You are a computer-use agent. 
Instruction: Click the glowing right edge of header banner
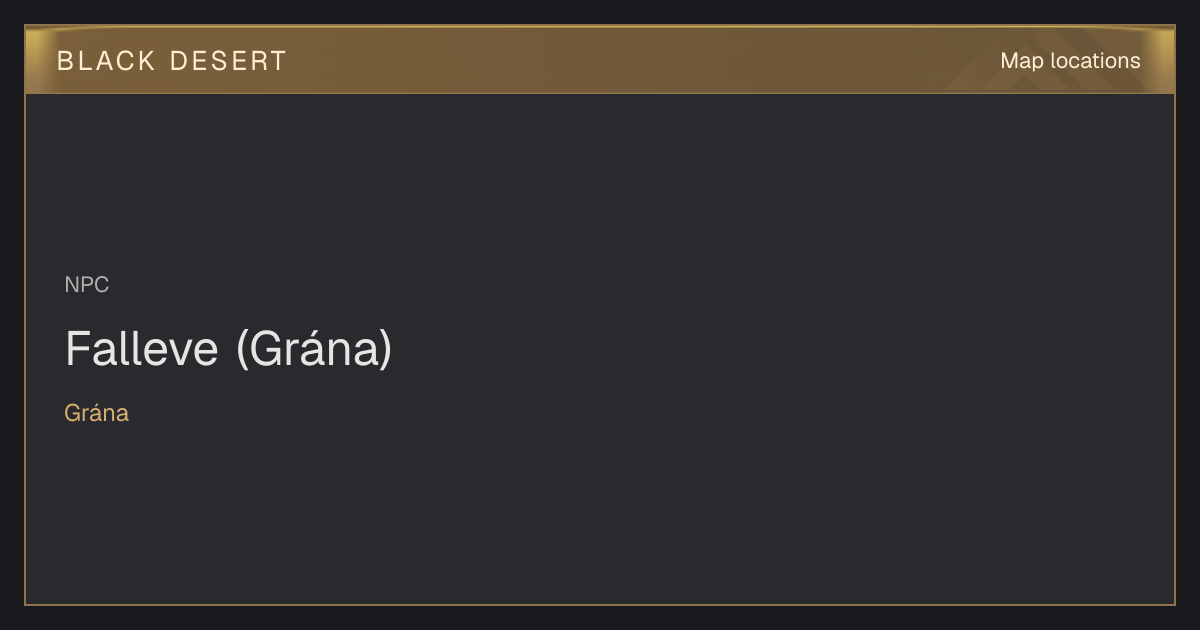pos(1166,60)
